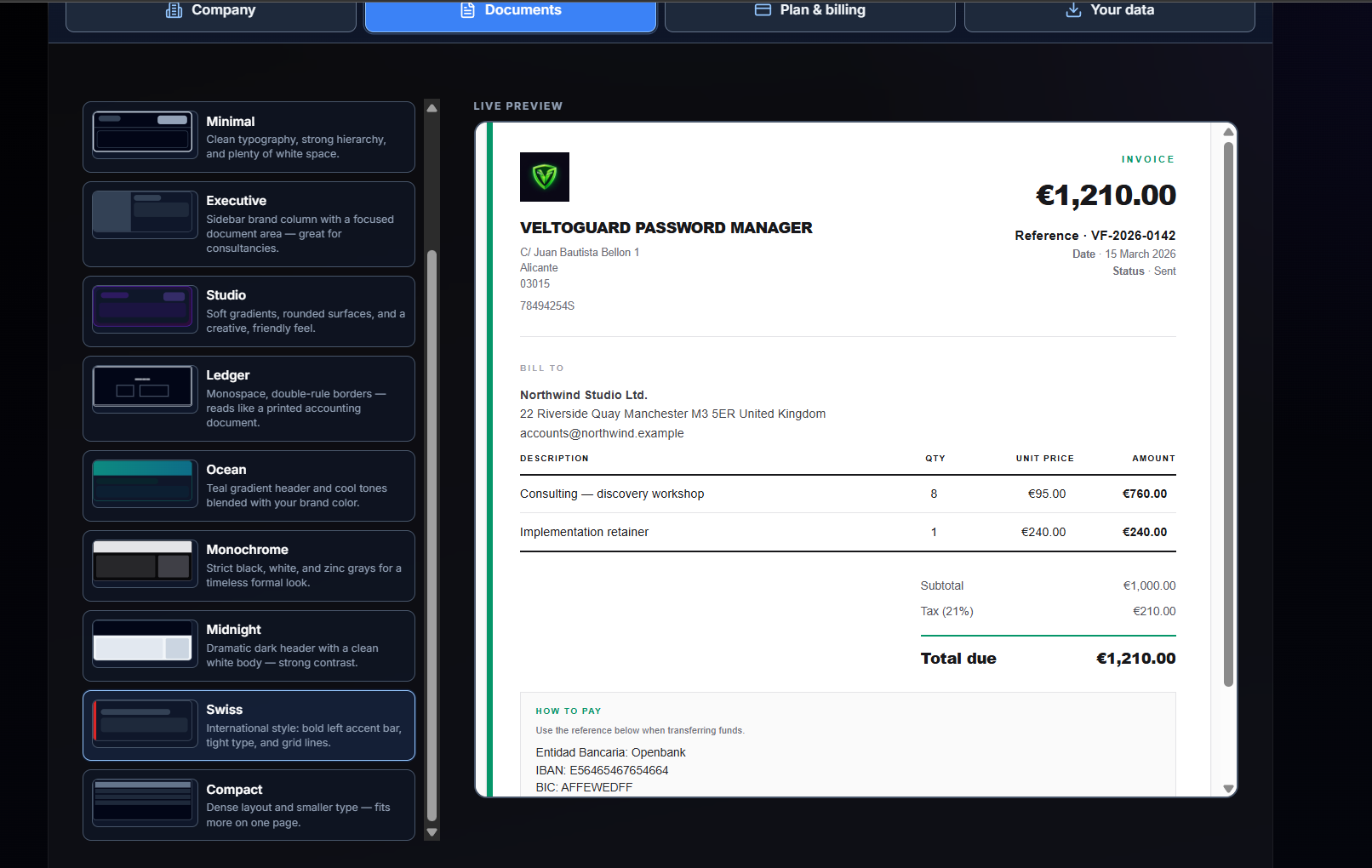Image resolution: width=1372 pixels, height=868 pixels.
Task: Click the 'Midnight' template title
Action: (233, 630)
